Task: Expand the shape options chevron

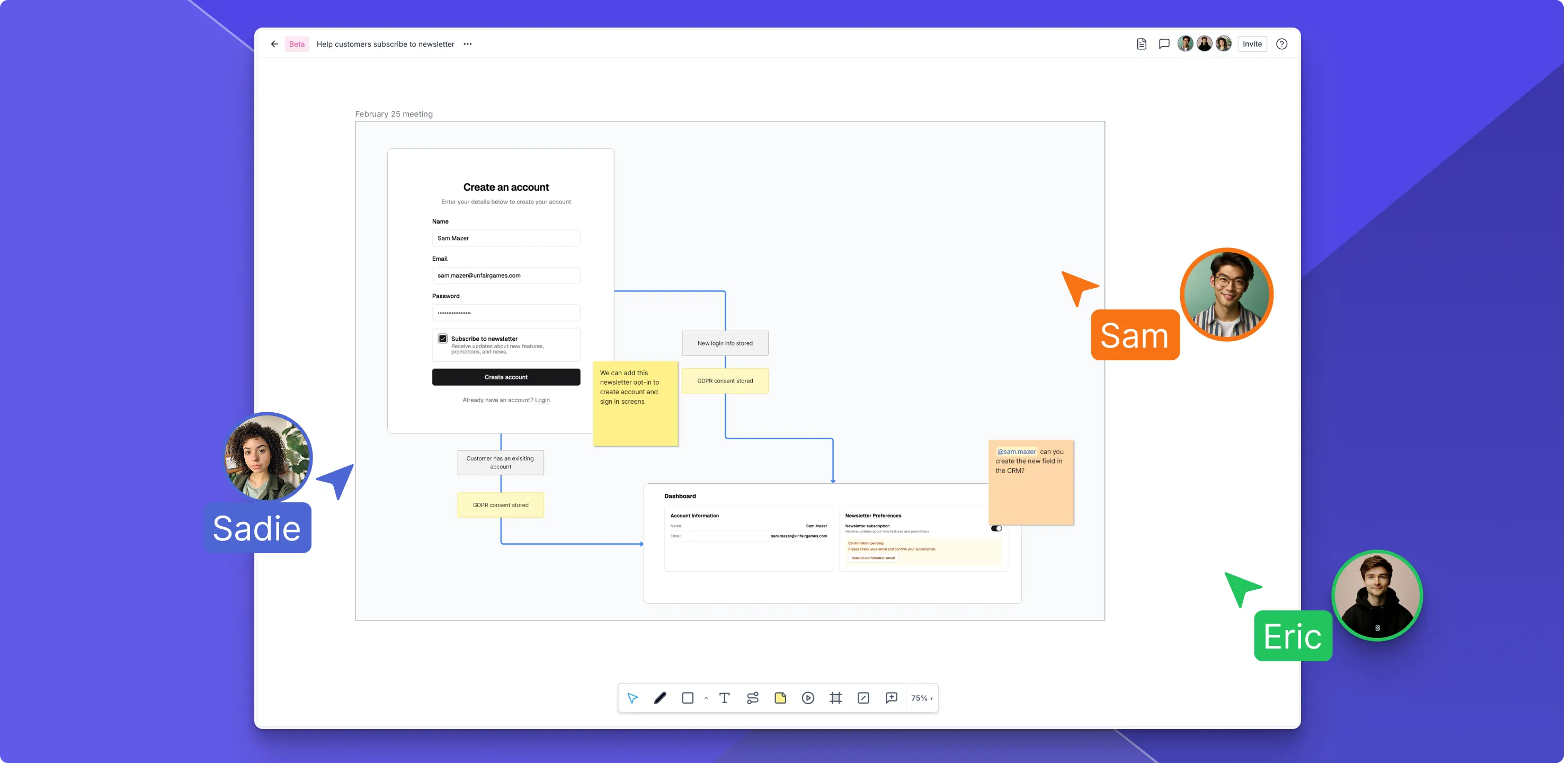Action: (x=706, y=698)
